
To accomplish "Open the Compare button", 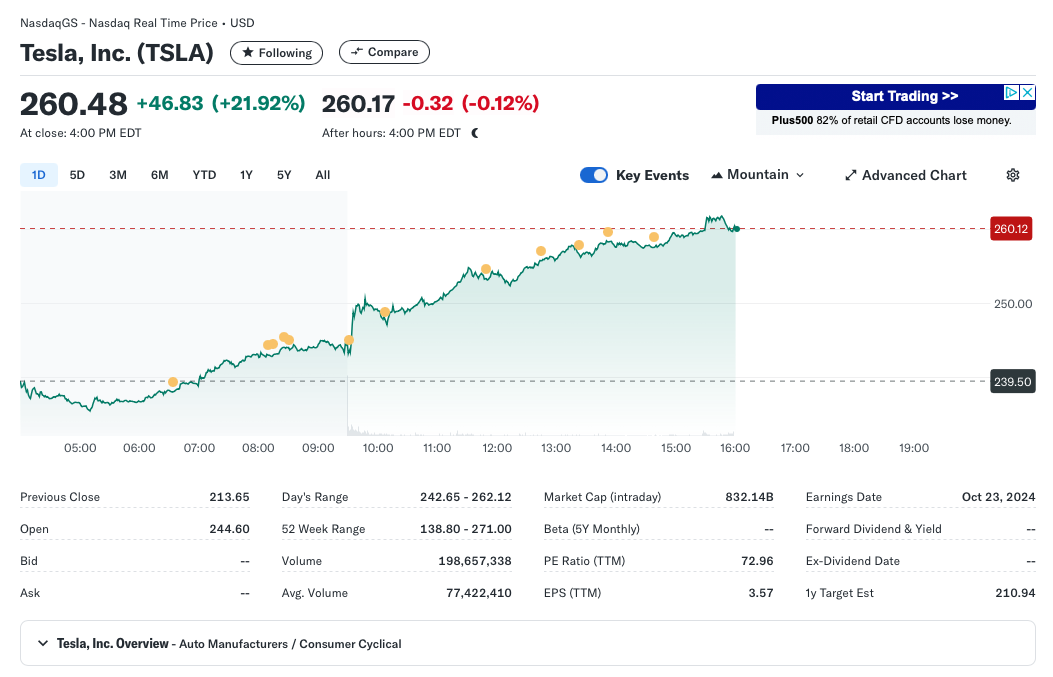I will tap(384, 52).
